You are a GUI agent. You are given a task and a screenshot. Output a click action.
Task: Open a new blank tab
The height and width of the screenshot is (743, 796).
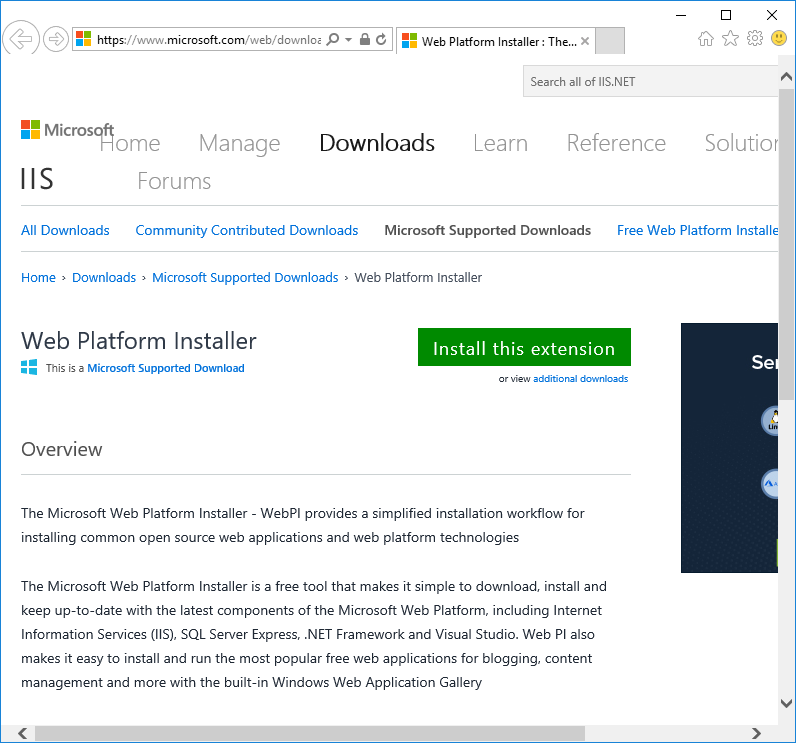click(610, 41)
